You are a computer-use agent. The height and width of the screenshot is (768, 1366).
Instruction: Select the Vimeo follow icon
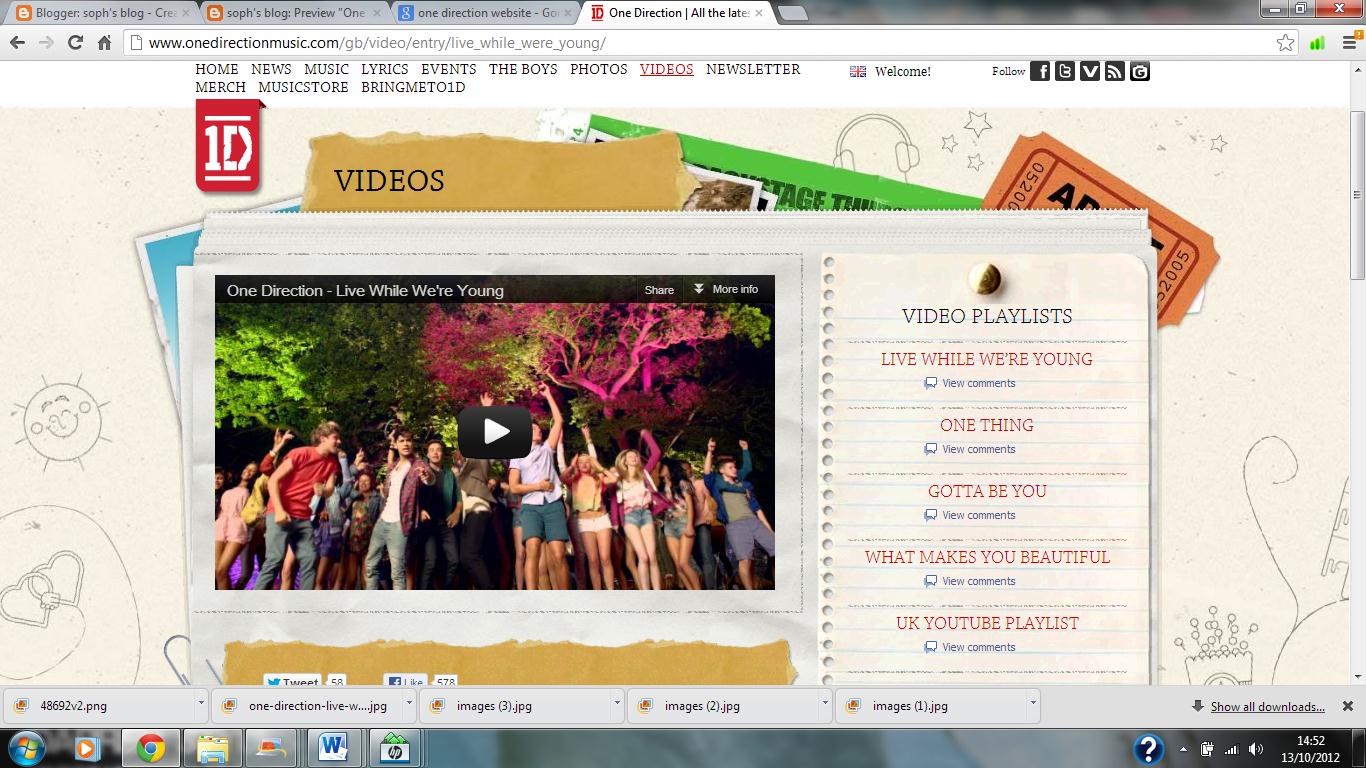click(x=1089, y=71)
